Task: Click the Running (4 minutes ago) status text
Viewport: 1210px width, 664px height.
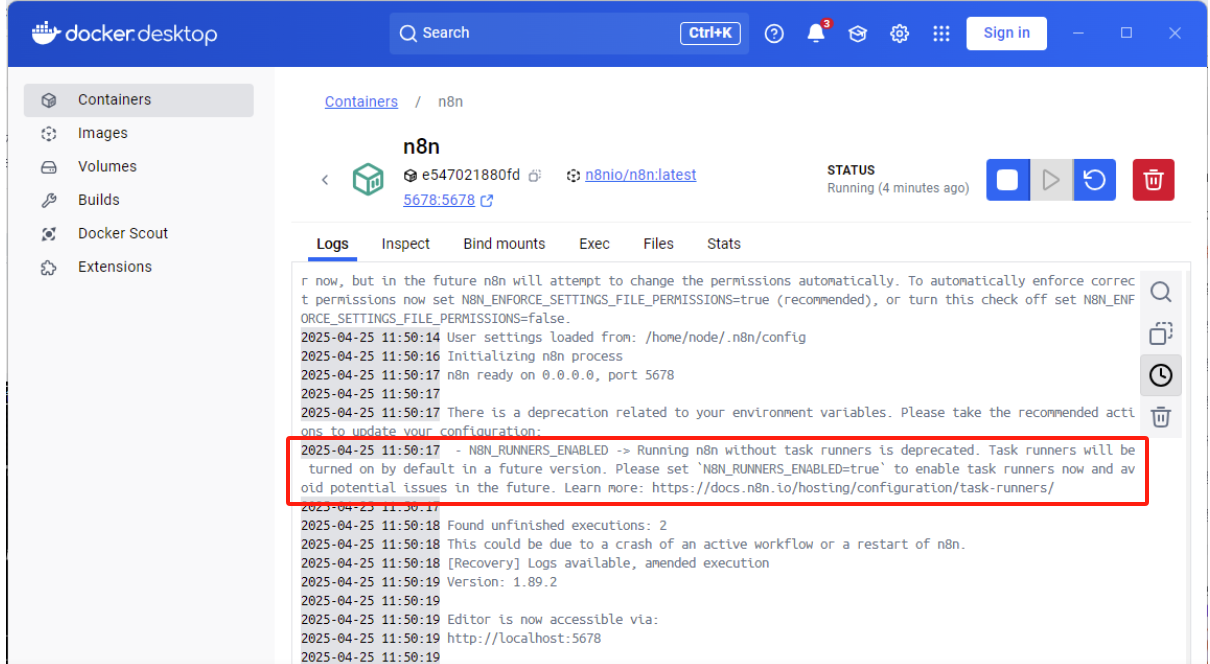Action: coord(898,188)
